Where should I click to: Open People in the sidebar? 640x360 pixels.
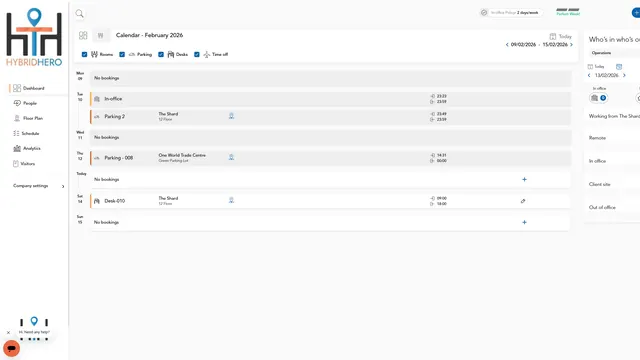click(x=30, y=103)
